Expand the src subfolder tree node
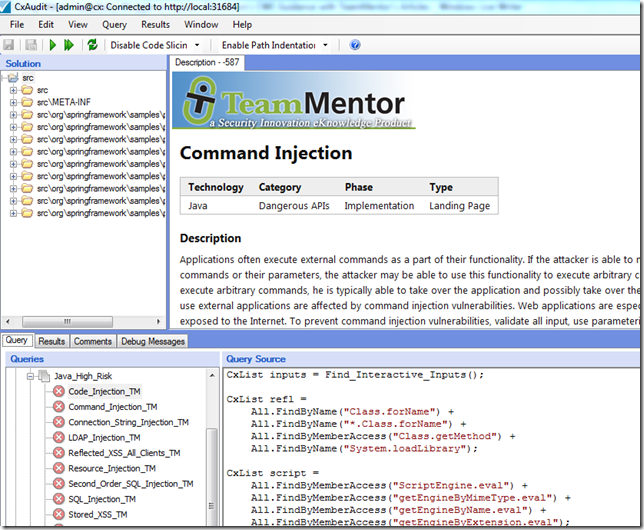 point(14,90)
